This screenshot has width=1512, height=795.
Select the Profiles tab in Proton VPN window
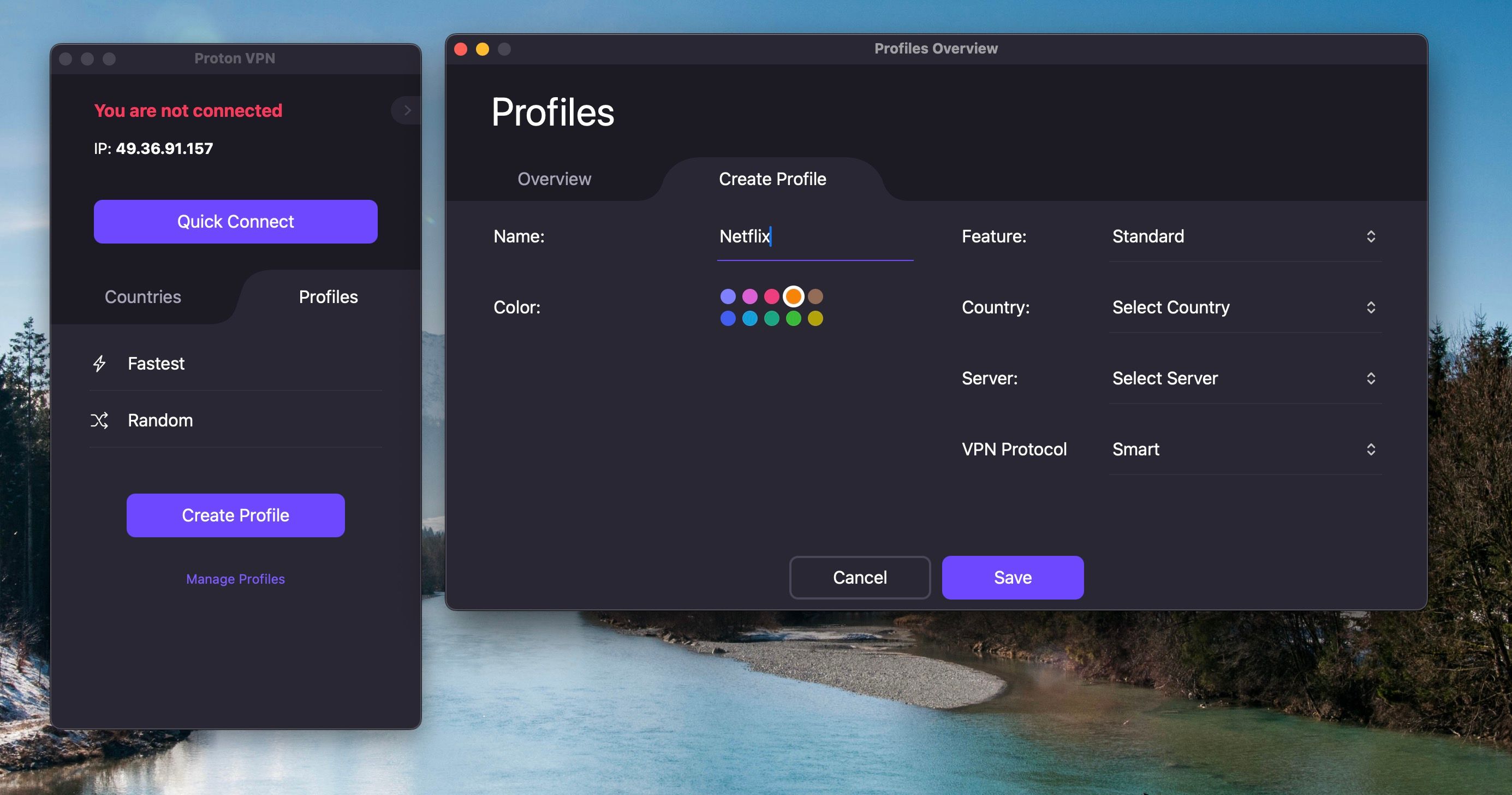(x=328, y=297)
